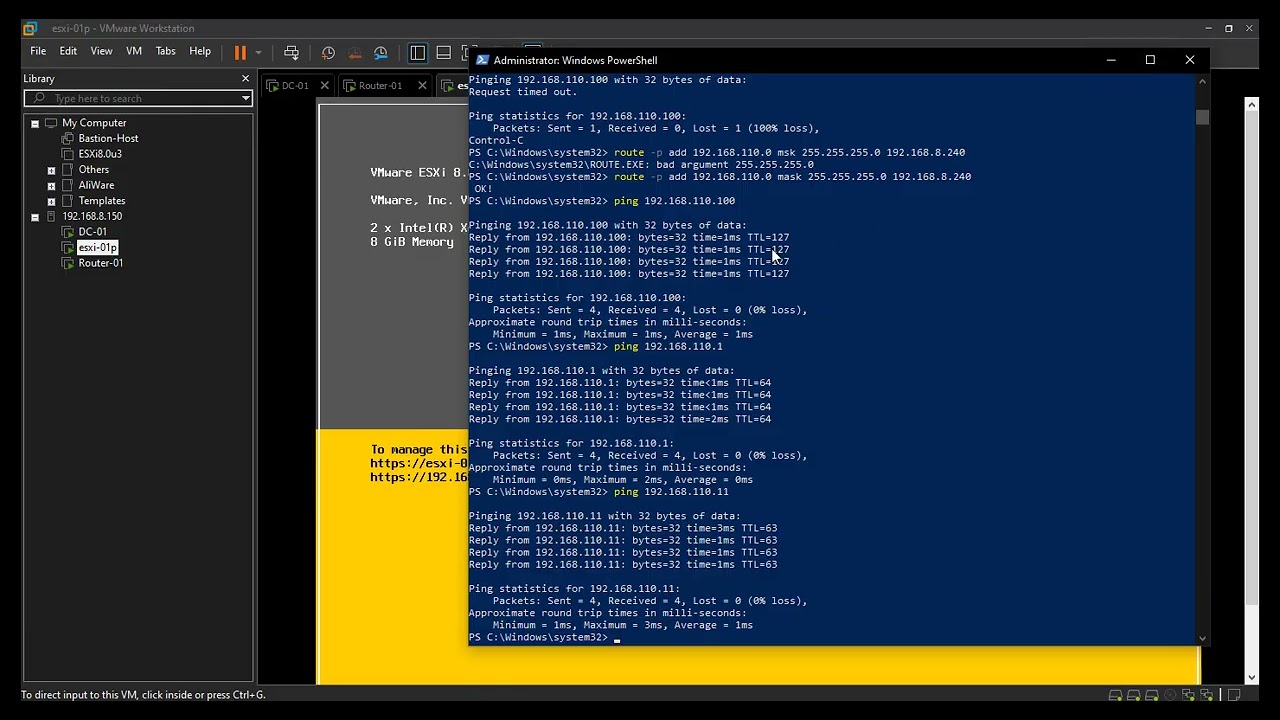Viewport: 1280px width, 720px height.
Task: Open the power options dropdown beside pause icon
Action: click(258, 52)
